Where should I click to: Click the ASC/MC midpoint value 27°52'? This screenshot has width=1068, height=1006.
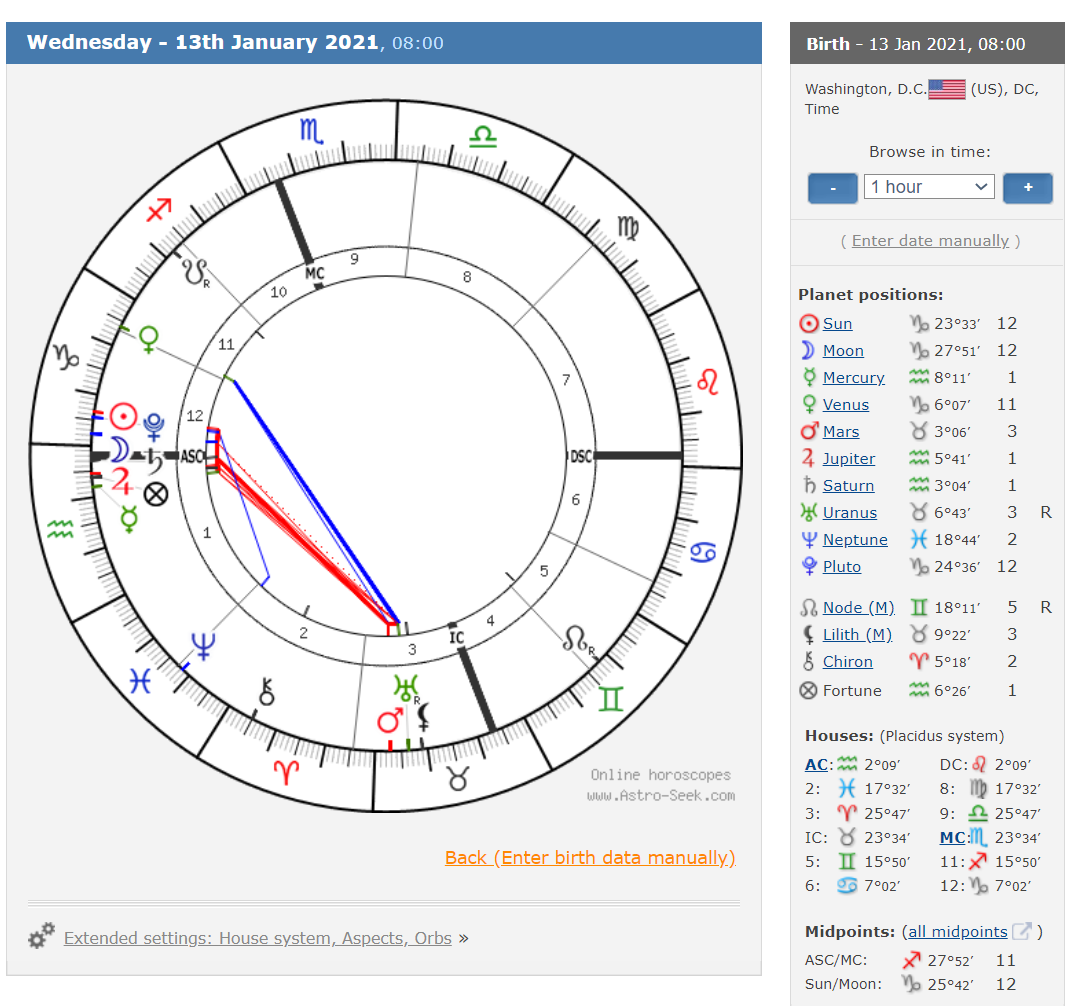(x=951, y=960)
